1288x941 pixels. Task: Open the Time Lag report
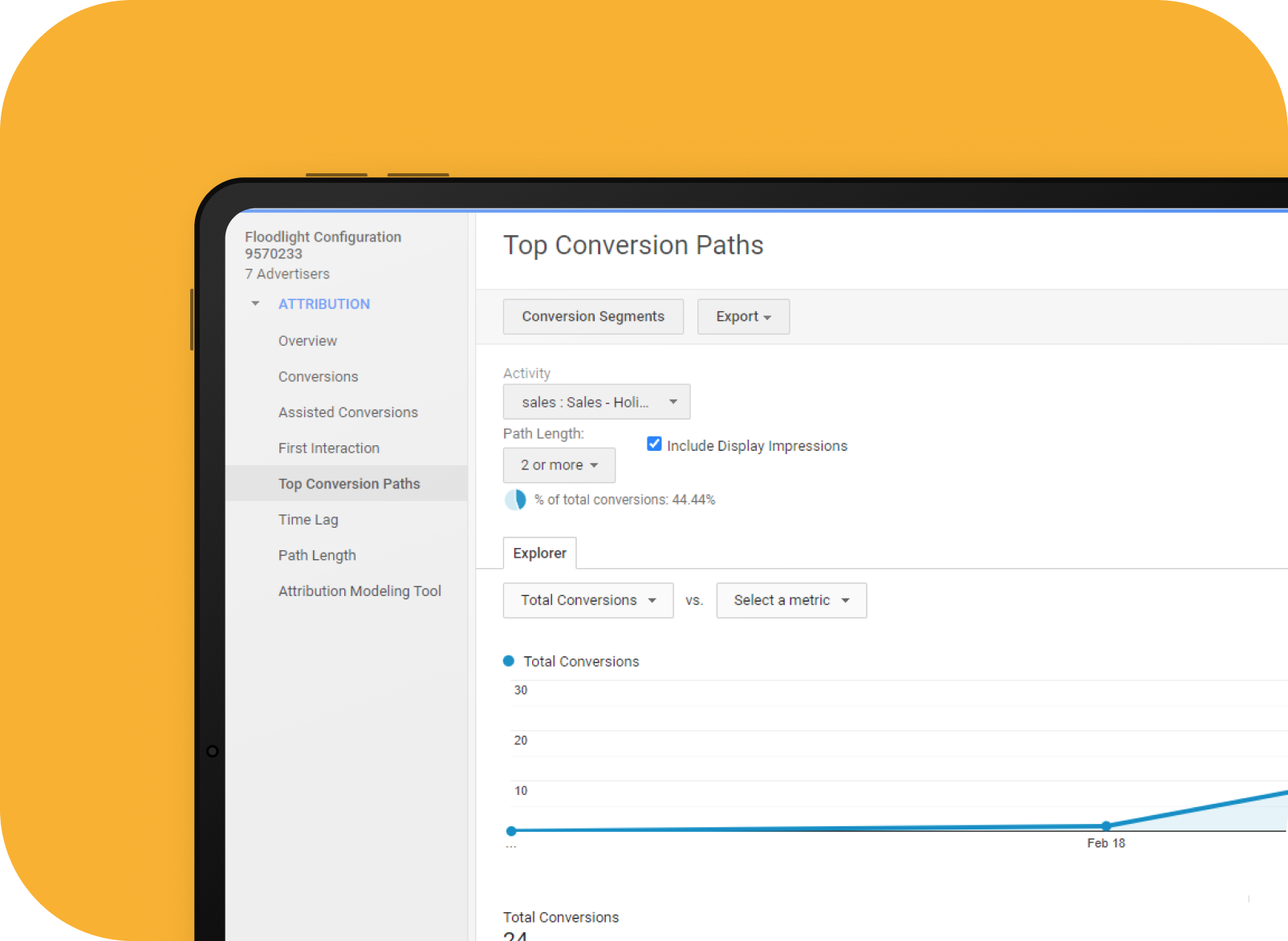(x=308, y=520)
